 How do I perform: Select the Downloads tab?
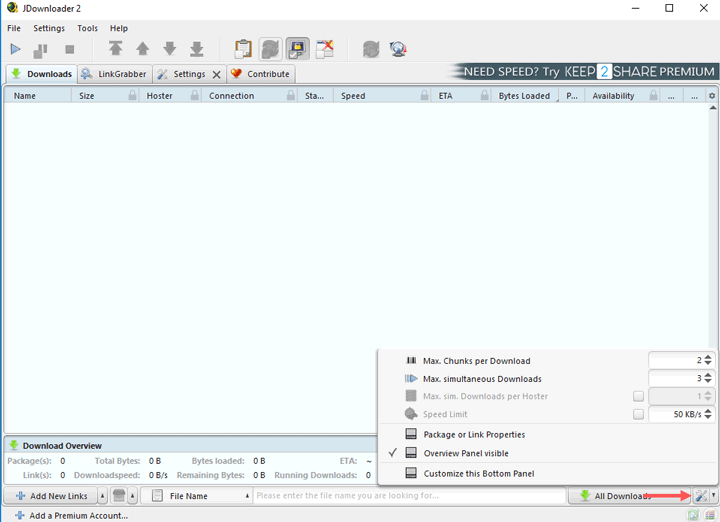coord(41,74)
